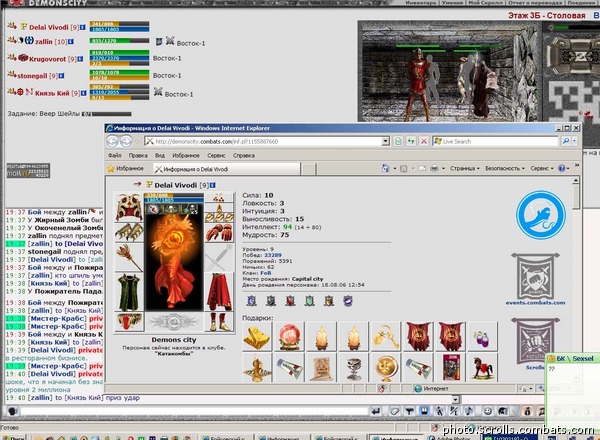
Task: Click the IE back button
Action: [x=112, y=142]
